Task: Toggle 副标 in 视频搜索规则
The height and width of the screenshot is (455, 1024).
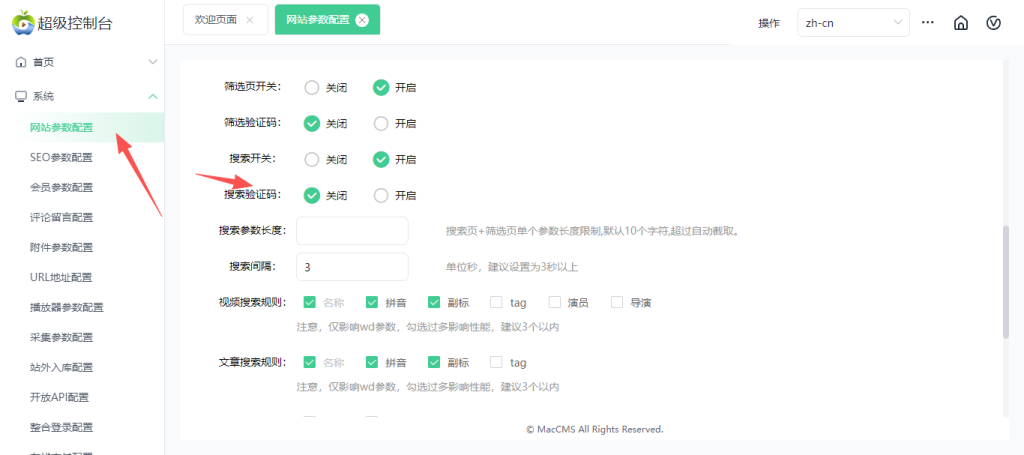Action: [x=434, y=302]
